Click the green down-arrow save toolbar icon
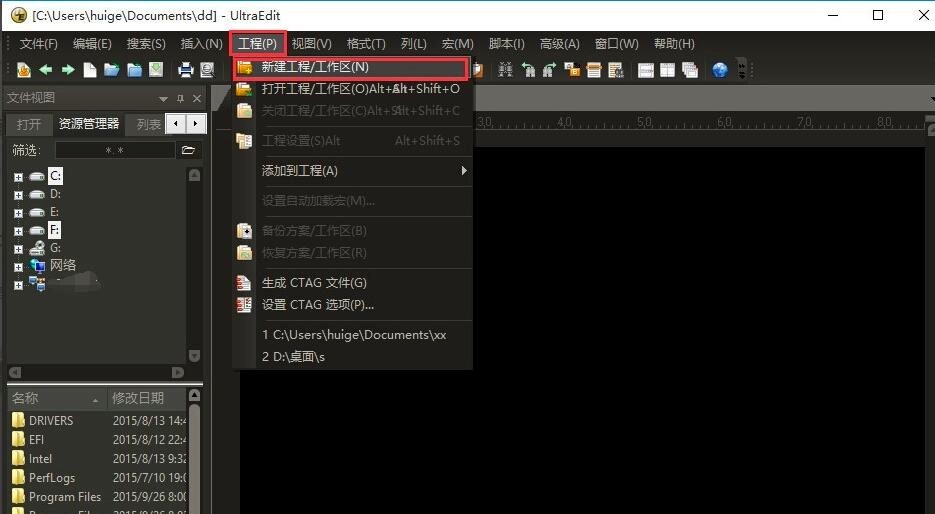 coord(156,70)
